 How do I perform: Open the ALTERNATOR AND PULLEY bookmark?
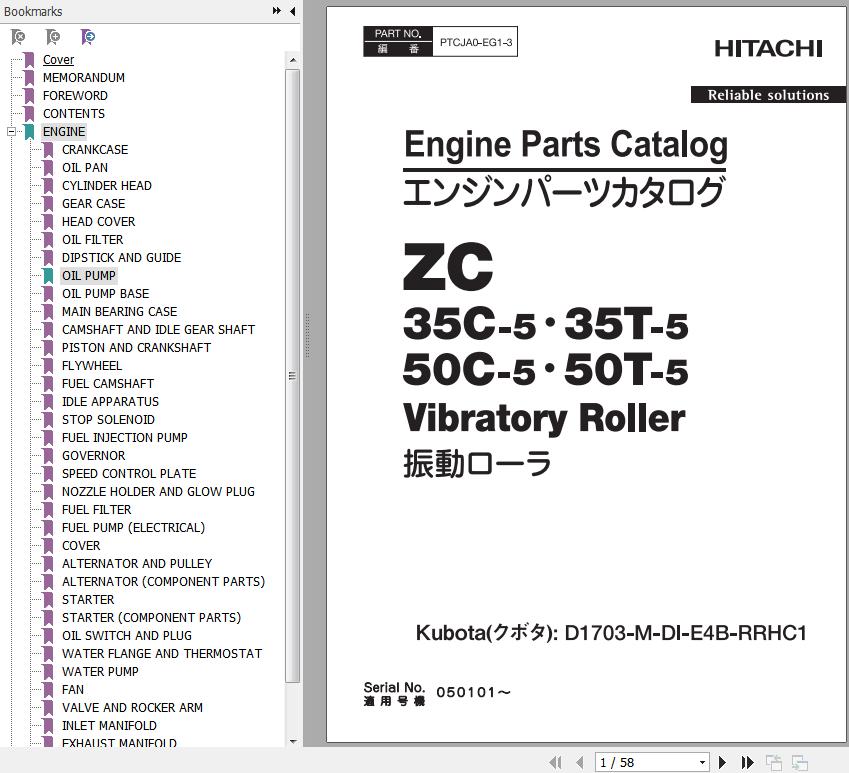tap(137, 564)
